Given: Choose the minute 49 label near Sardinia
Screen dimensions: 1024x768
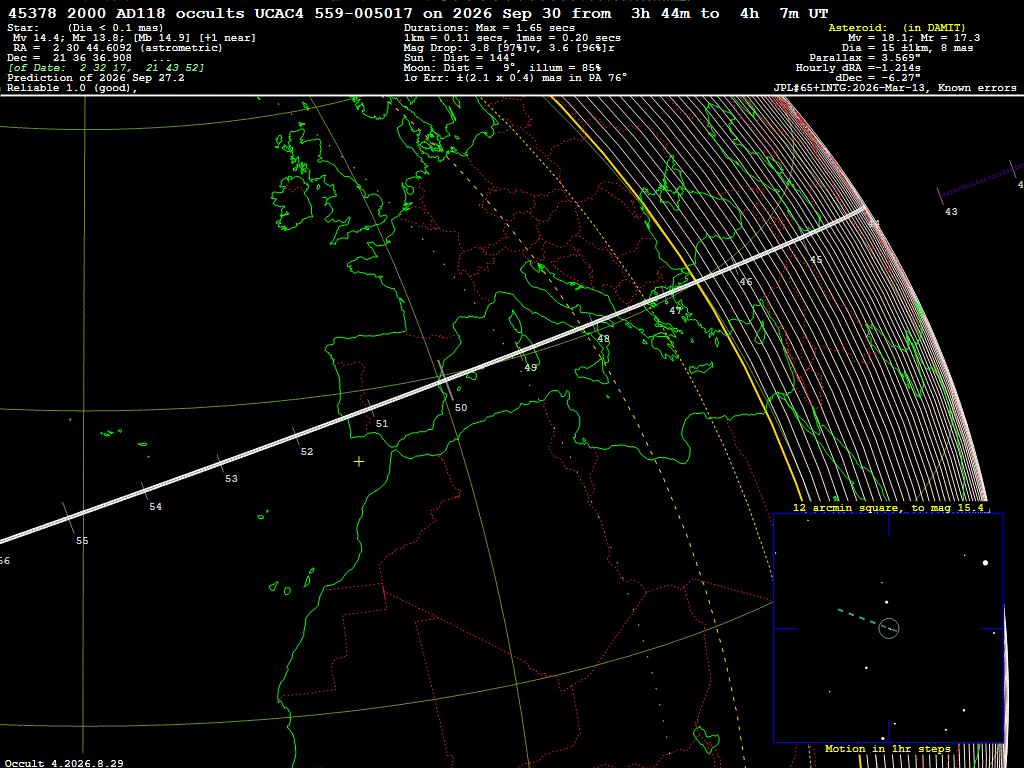Looking at the screenshot, I should 531,368.
